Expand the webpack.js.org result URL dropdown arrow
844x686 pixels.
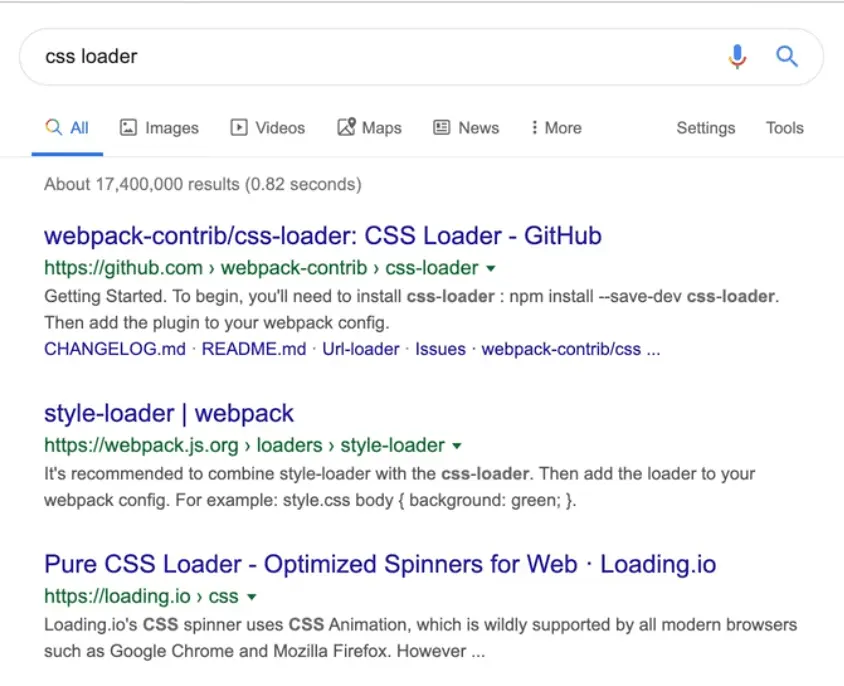tap(457, 446)
